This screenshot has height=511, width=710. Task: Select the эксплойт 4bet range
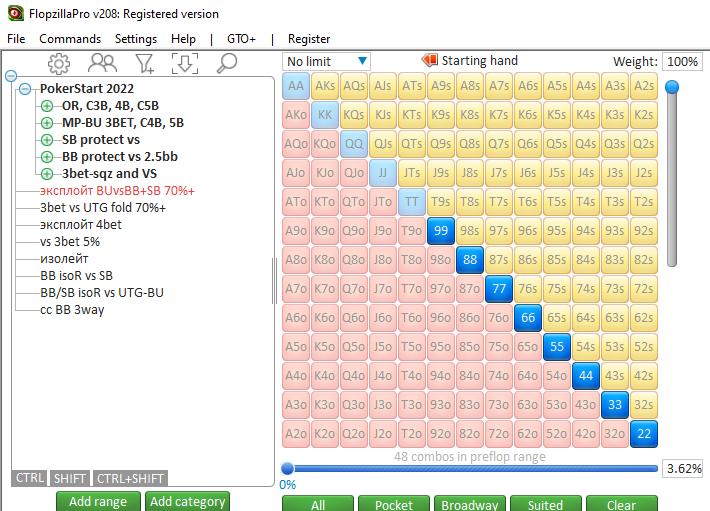81,225
